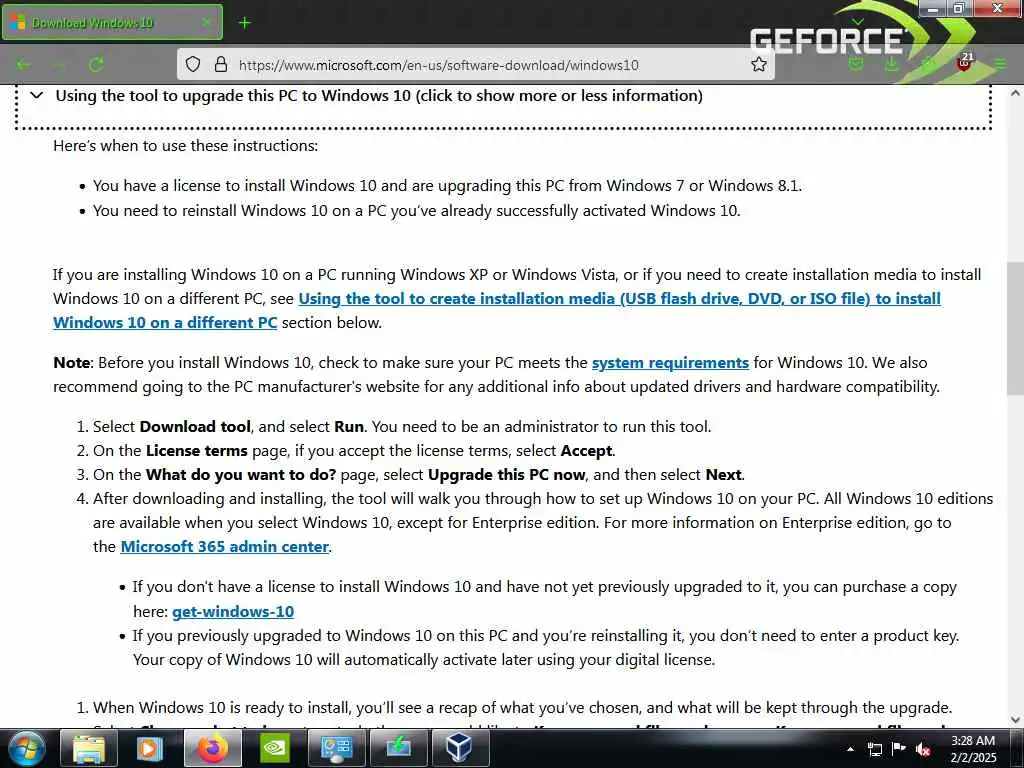Click the network tray icon
1024x768 pixels.
tap(874, 749)
